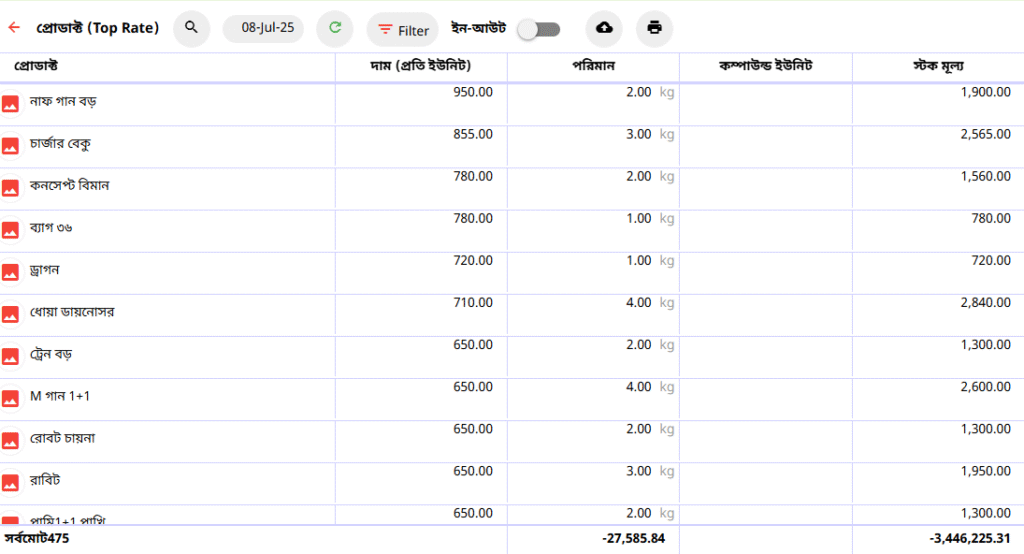The height and width of the screenshot is (554, 1024).
Task: Sort by প্রোডাক্ট column header
Action: 37,66
